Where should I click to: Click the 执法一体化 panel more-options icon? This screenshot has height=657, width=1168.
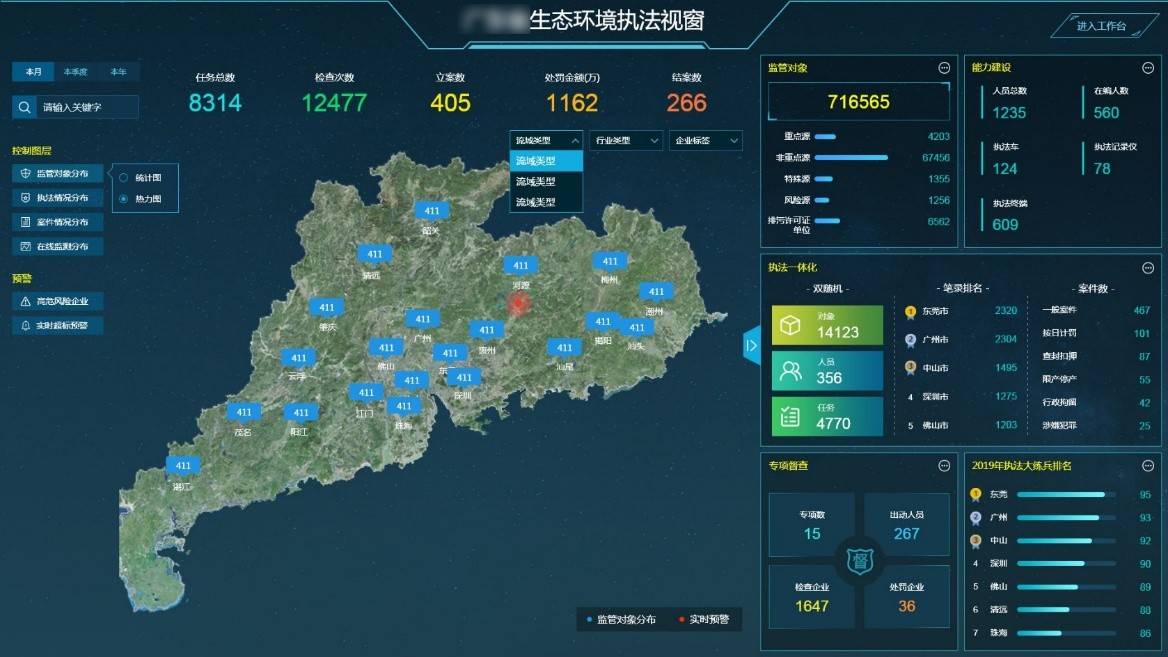pyautogui.click(x=1148, y=267)
